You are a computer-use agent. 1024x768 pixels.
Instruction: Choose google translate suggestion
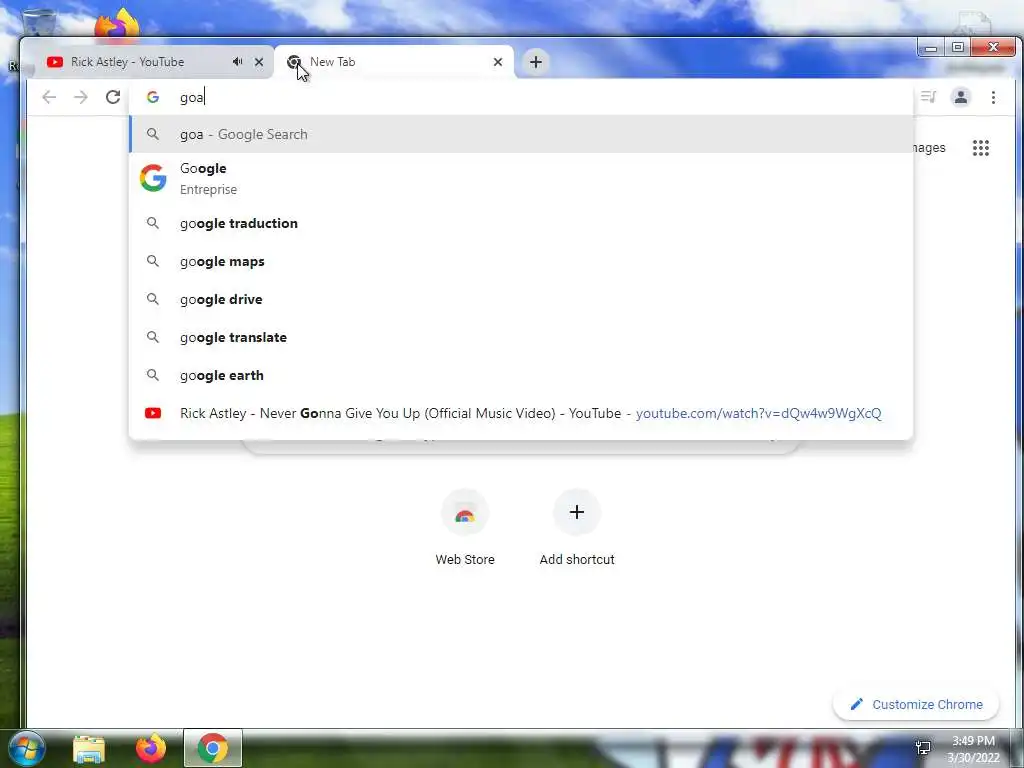coord(520,337)
